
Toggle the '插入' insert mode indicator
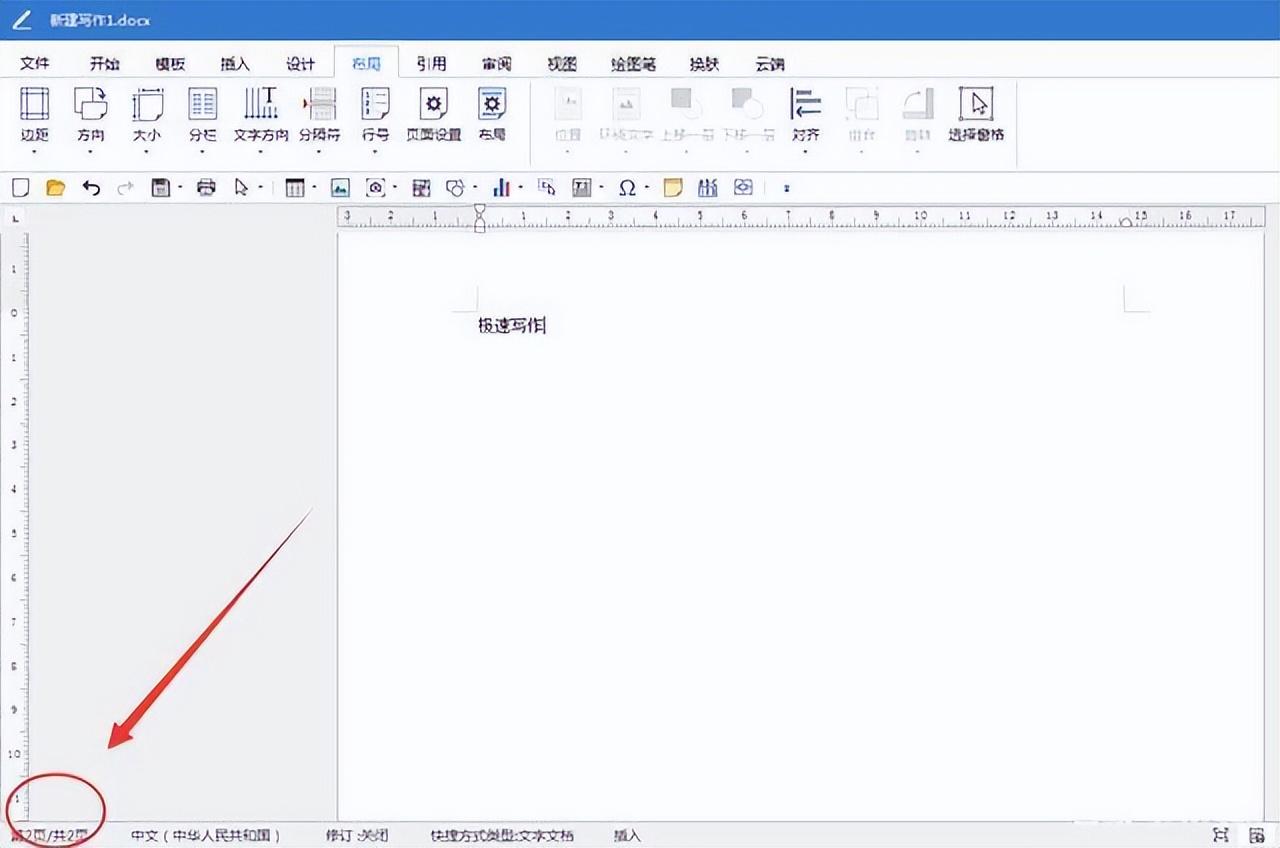627,835
